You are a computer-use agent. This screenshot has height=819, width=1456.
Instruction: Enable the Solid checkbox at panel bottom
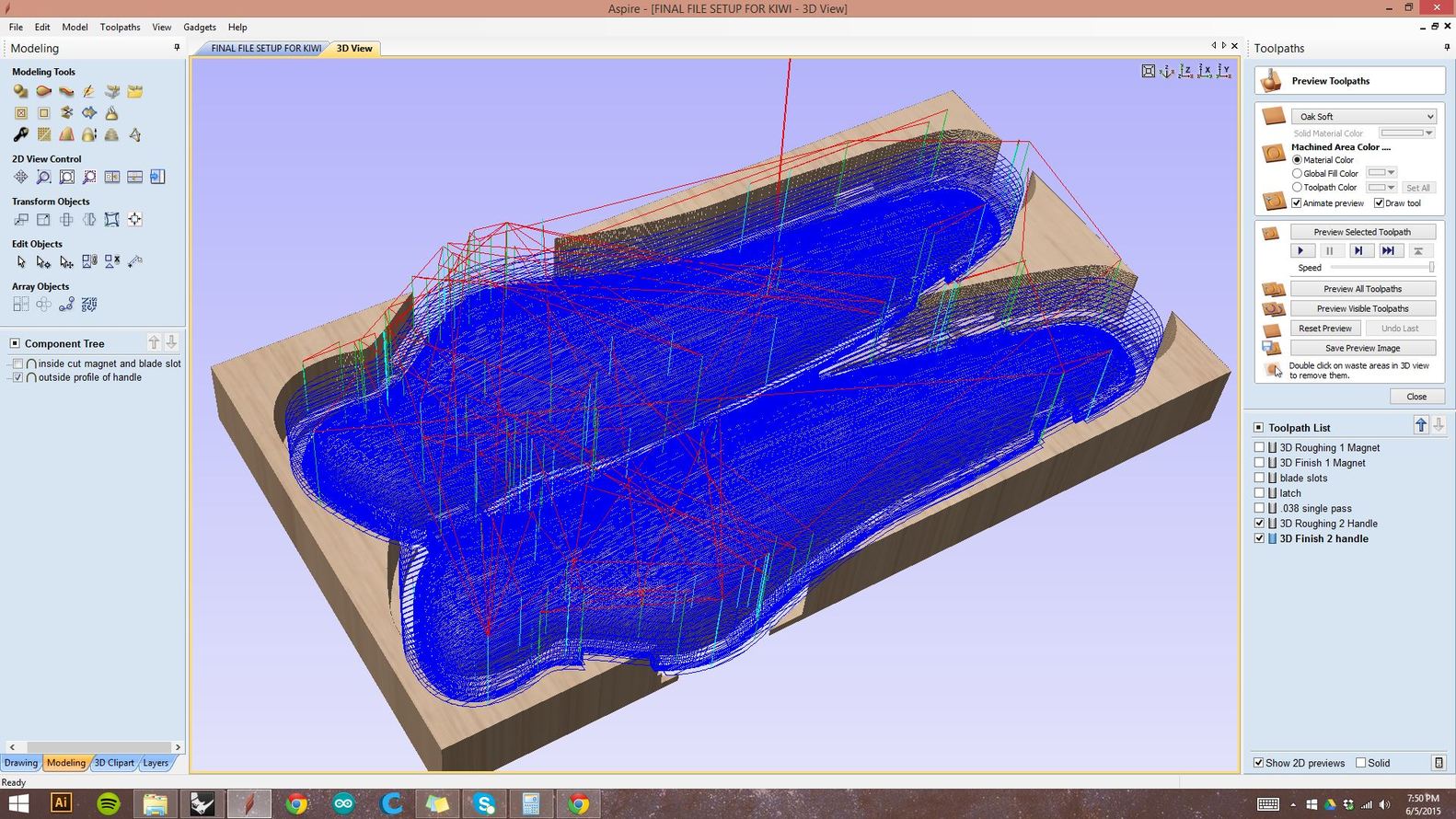coord(1361,763)
